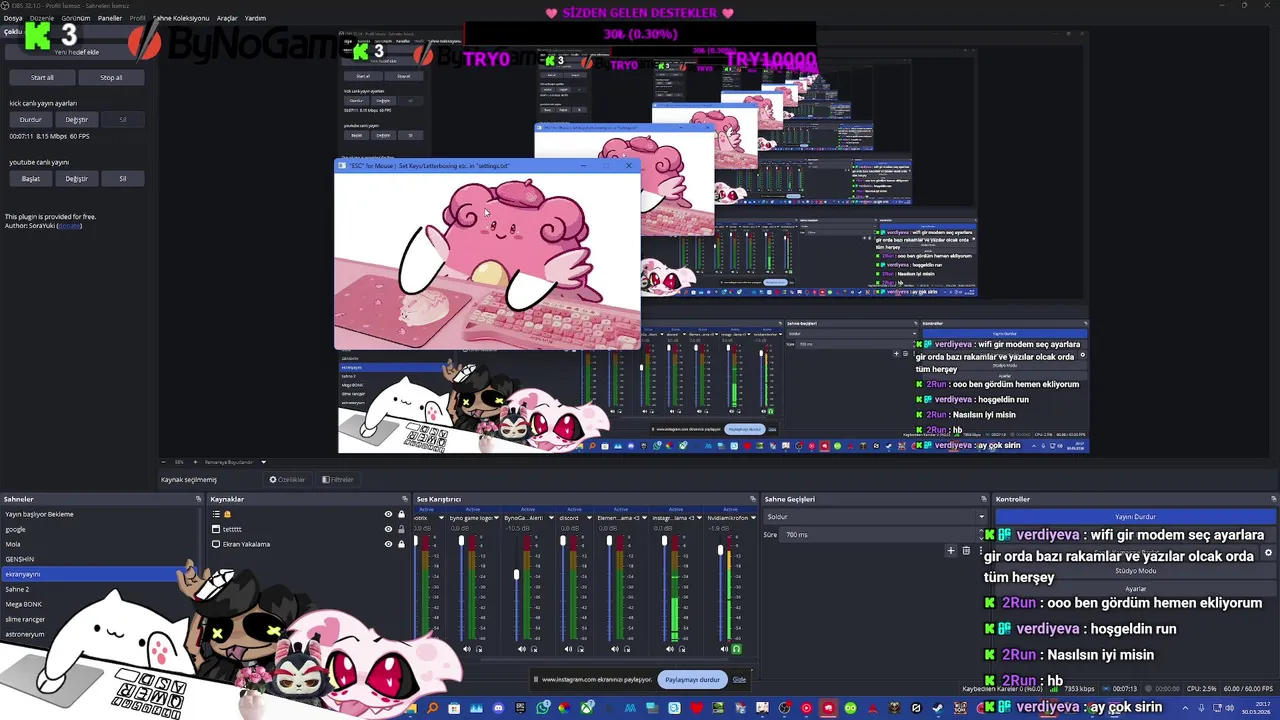Open Özellikler gear for selected source
The width and height of the screenshot is (1280, 720).
pos(287,480)
